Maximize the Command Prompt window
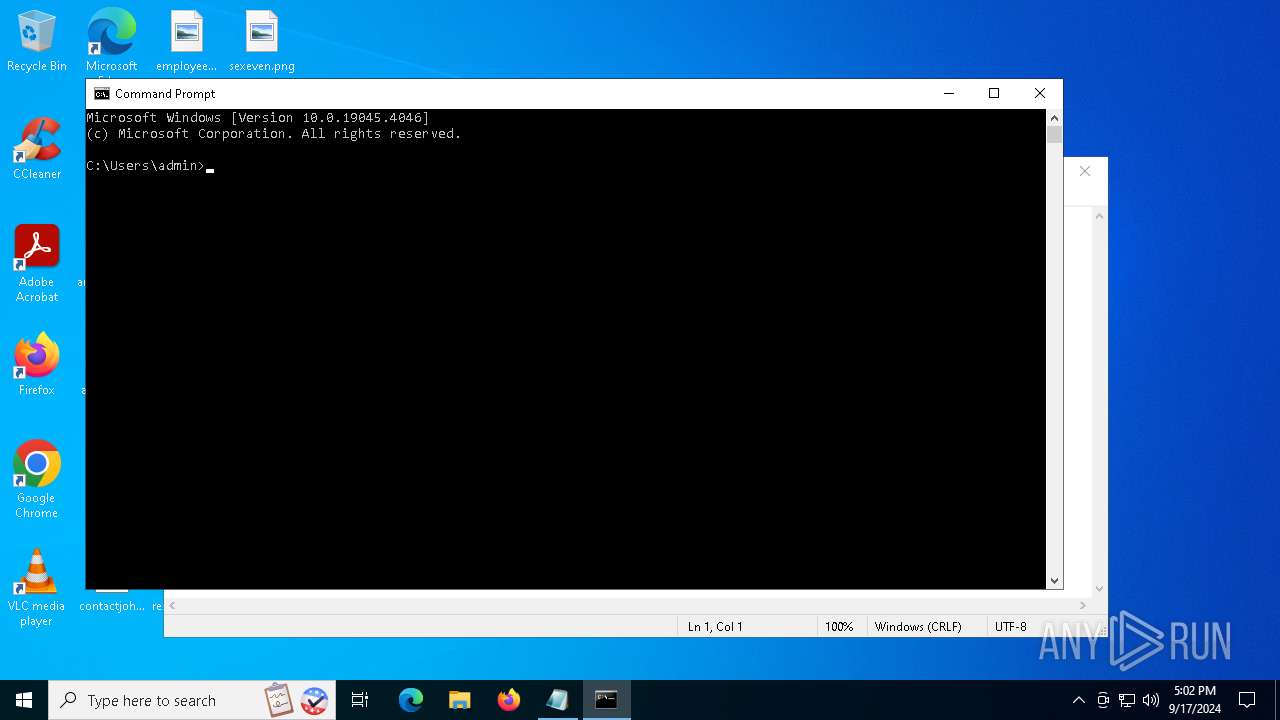Screen dimensions: 1280x720 994,93
